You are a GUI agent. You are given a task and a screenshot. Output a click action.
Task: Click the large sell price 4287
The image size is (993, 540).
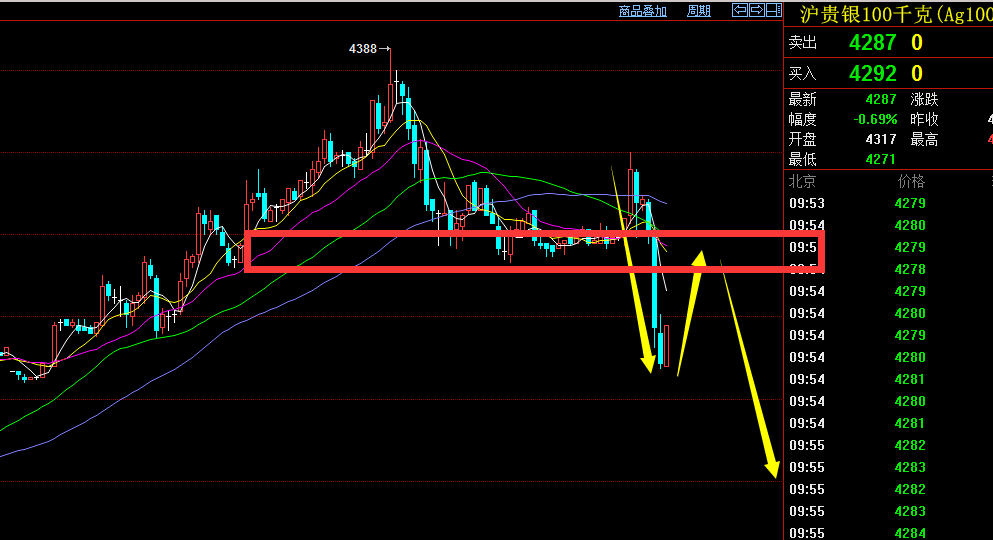coord(873,42)
